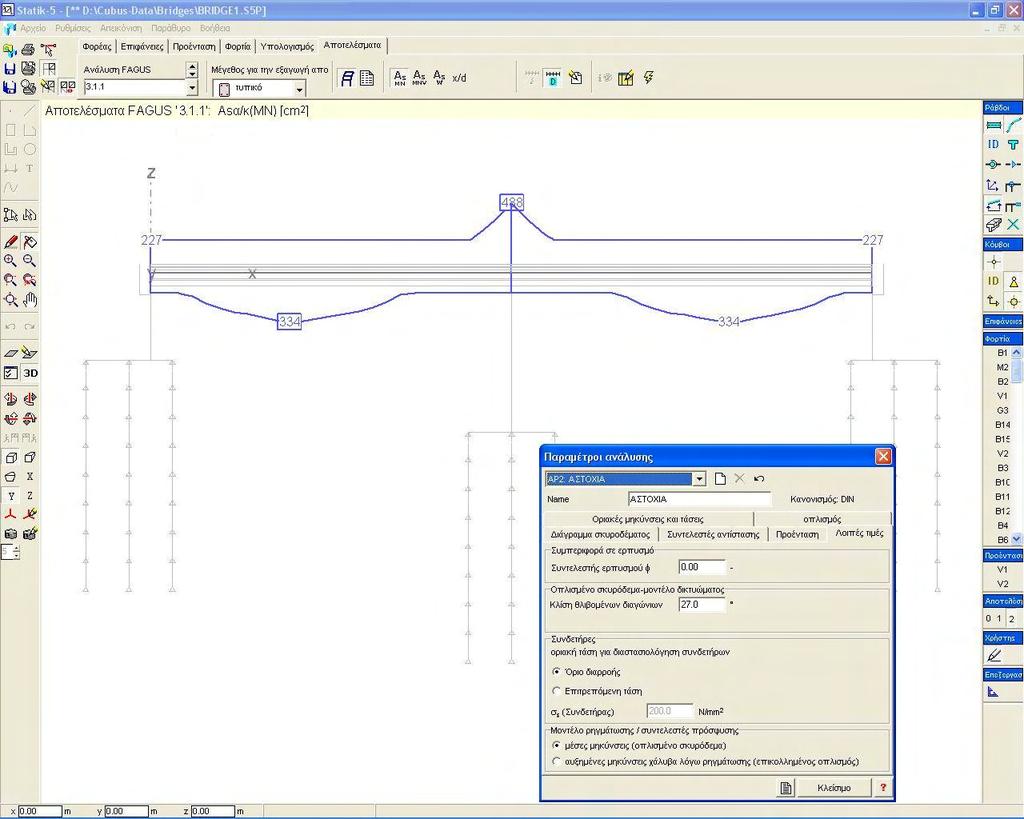Viewport: 1024px width, 819px height.
Task: Select μέσες μηκύνσεις (οπλισμένο σκυρόδεμα) radio option
Action: click(556, 745)
